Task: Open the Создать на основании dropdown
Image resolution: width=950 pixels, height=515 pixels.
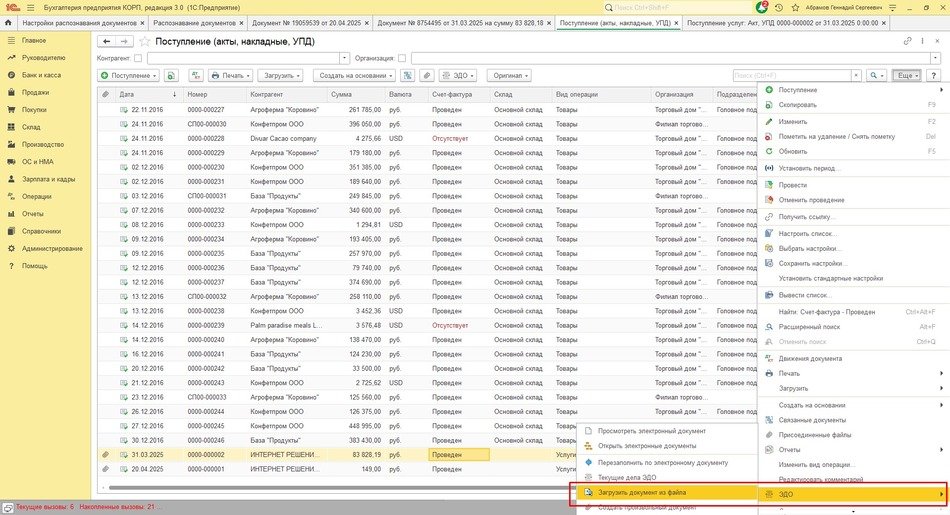Action: pos(354,75)
